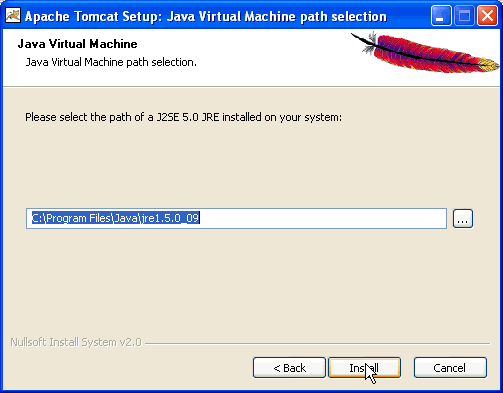Click the Apache feather logo
Image resolution: width=503 pixels, height=393 pixels.
click(x=425, y=52)
